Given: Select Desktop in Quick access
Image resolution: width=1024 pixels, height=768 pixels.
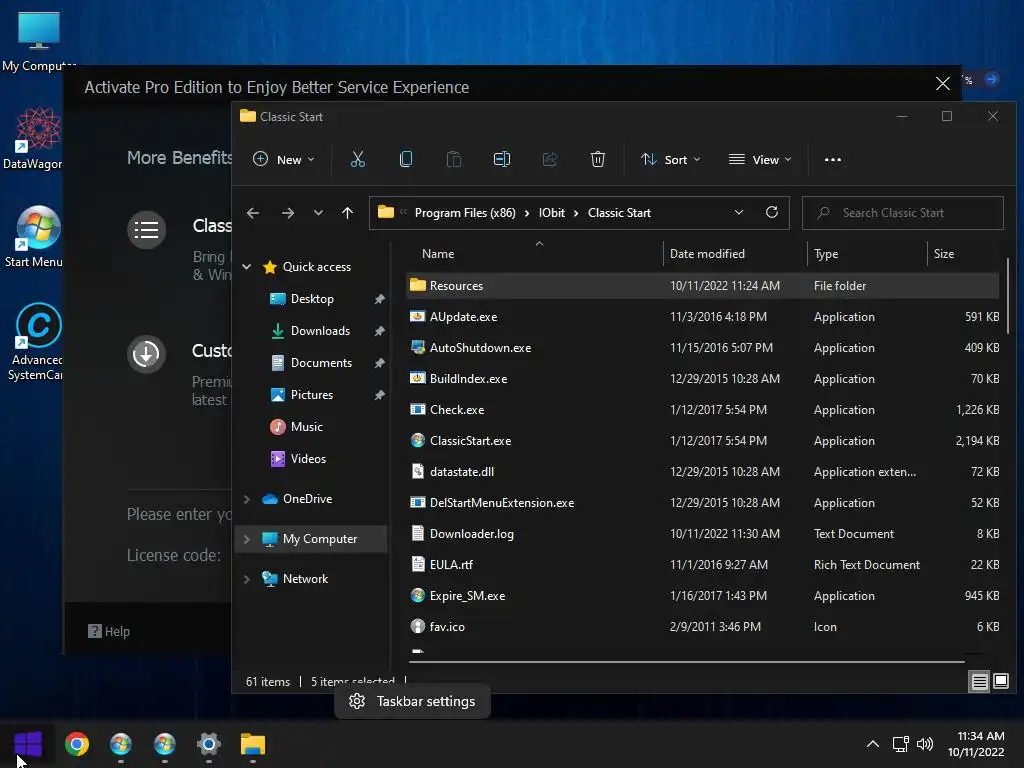Looking at the screenshot, I should (312, 298).
